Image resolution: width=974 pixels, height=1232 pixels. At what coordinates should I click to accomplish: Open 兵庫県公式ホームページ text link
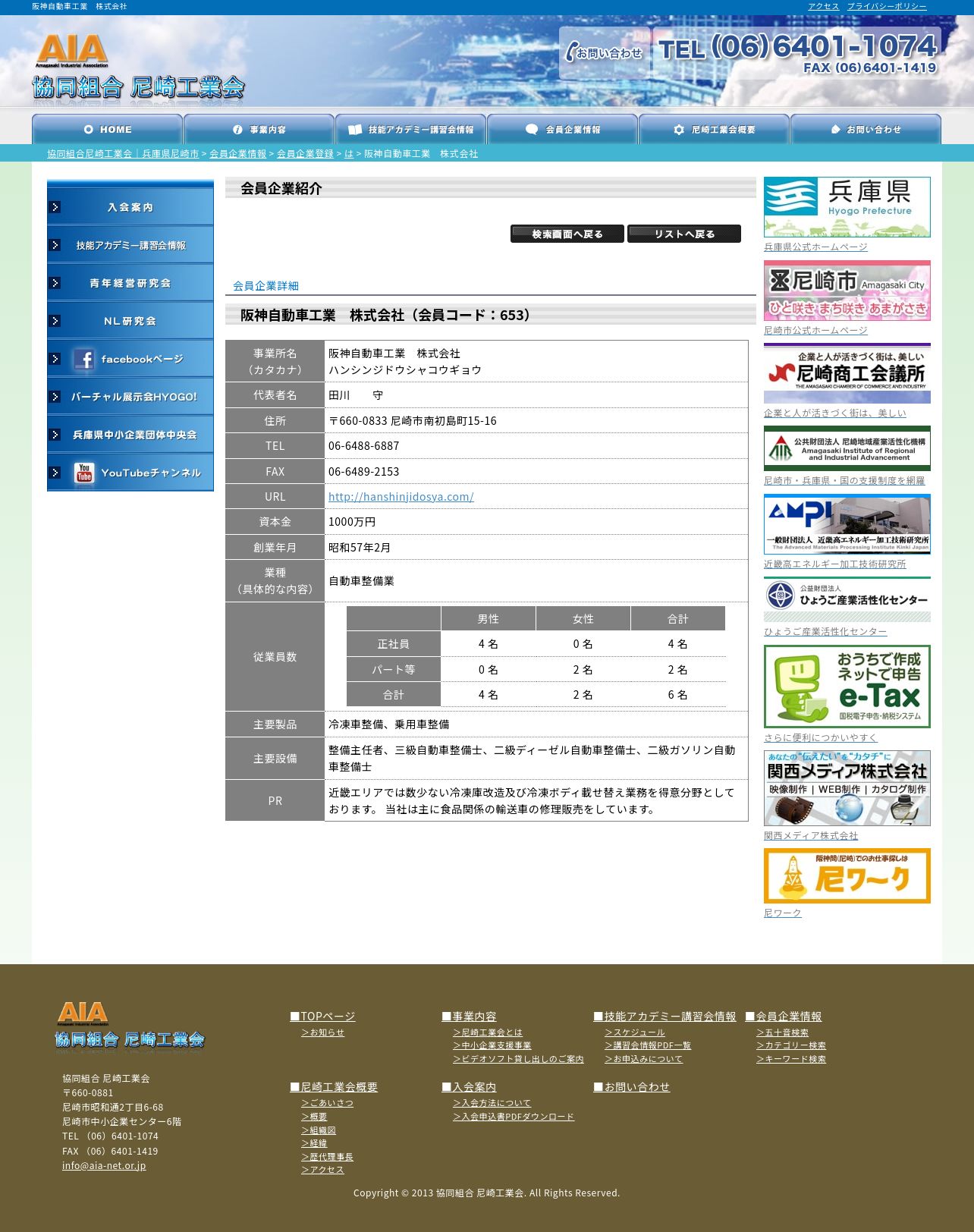(815, 247)
